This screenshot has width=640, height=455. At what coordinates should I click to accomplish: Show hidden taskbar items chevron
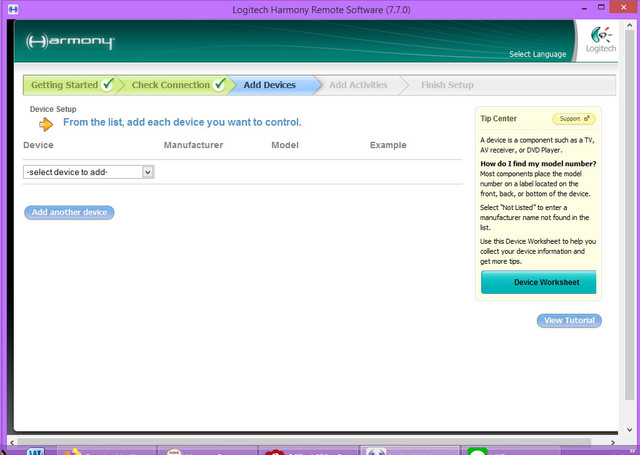tap(632, 451)
